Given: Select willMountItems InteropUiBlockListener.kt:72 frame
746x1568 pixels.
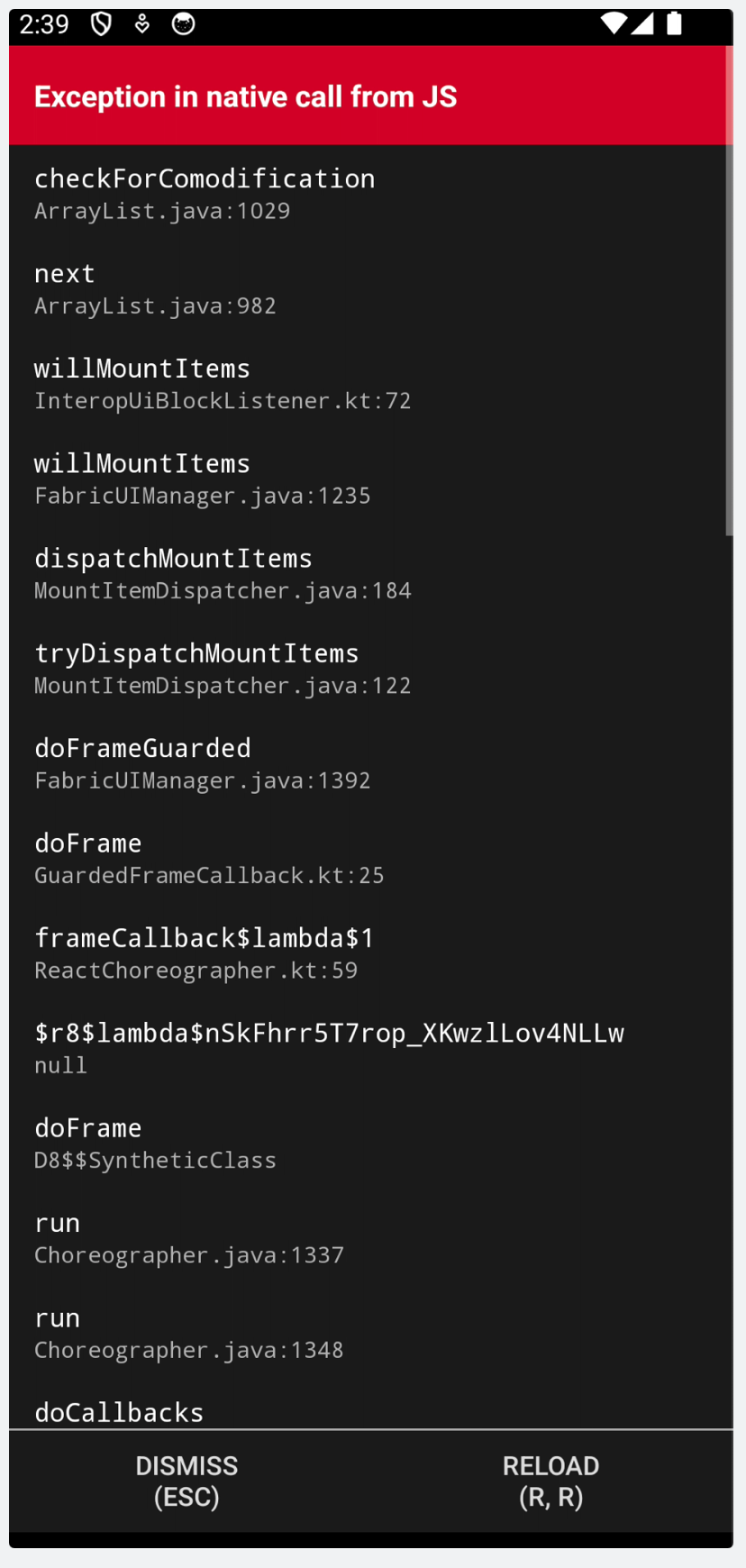Looking at the screenshot, I should click(x=368, y=383).
